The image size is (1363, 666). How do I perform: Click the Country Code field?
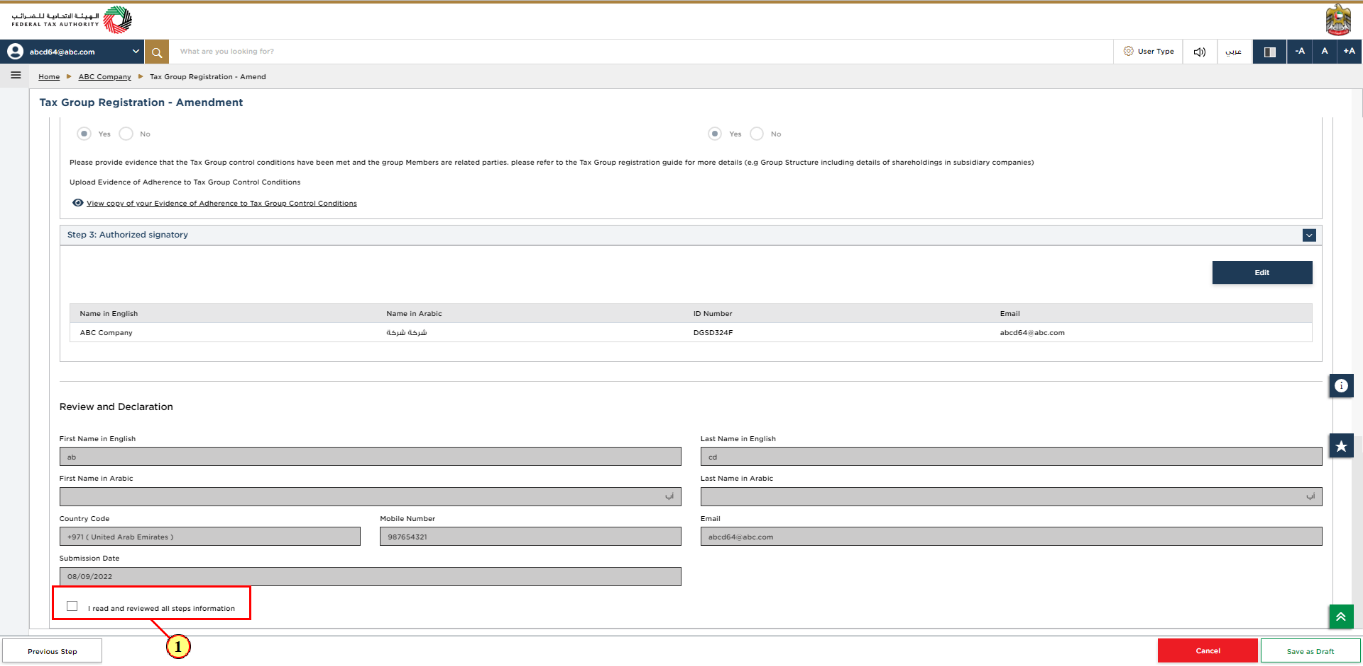tap(210, 537)
